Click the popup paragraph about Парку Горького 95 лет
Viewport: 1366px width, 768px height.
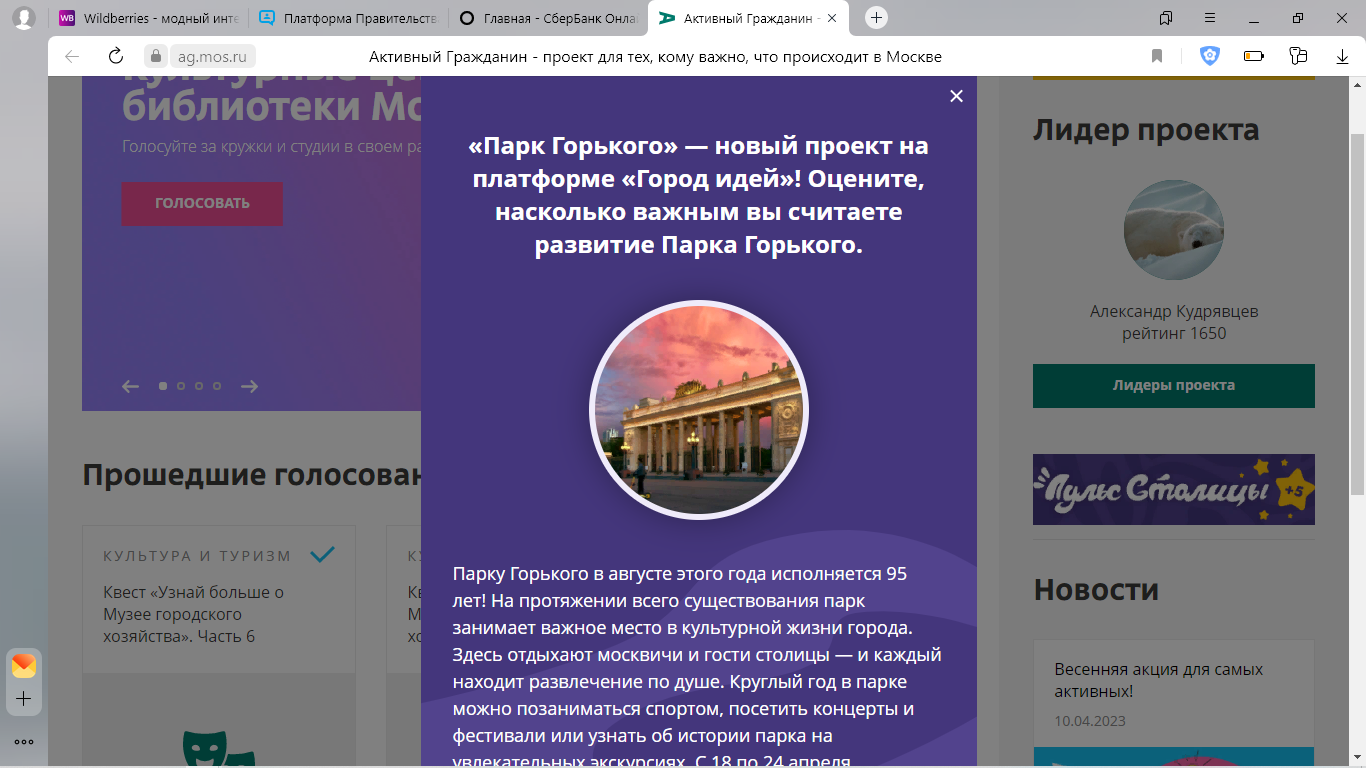(698, 665)
